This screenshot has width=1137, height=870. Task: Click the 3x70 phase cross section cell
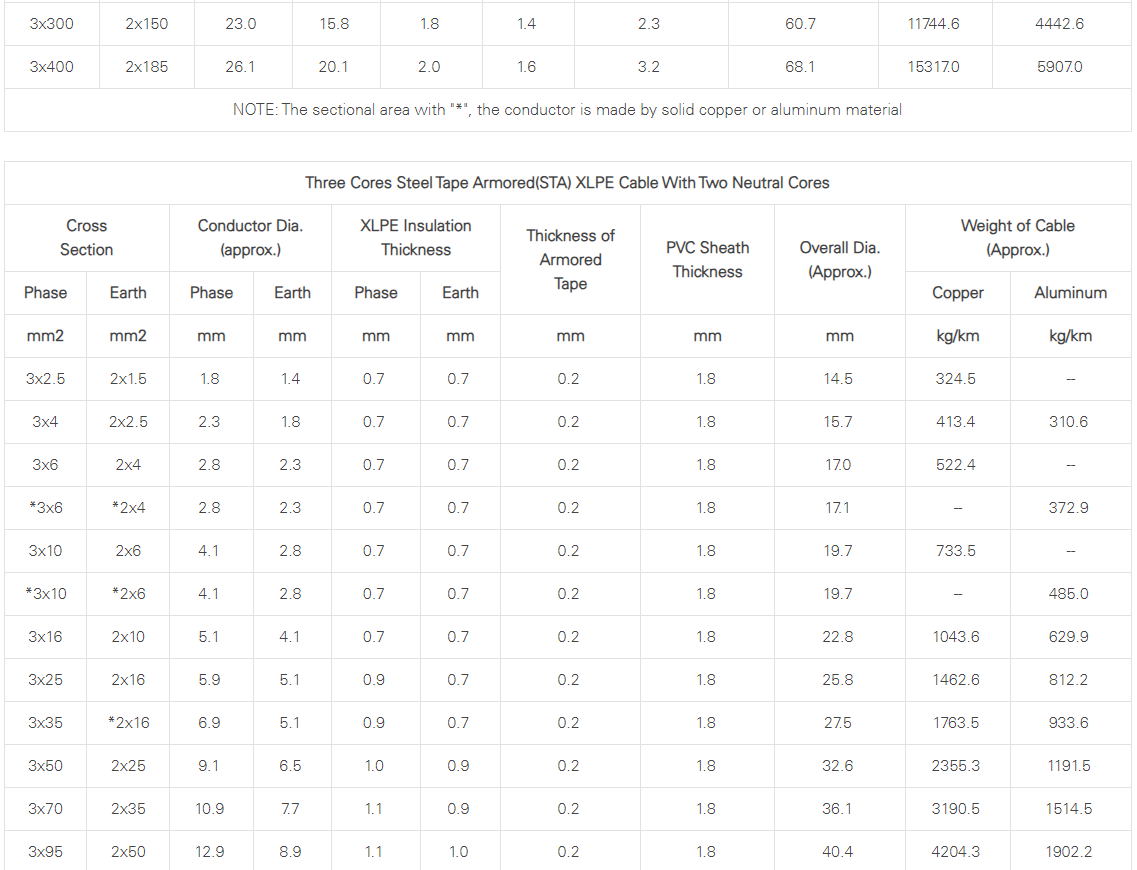point(45,809)
